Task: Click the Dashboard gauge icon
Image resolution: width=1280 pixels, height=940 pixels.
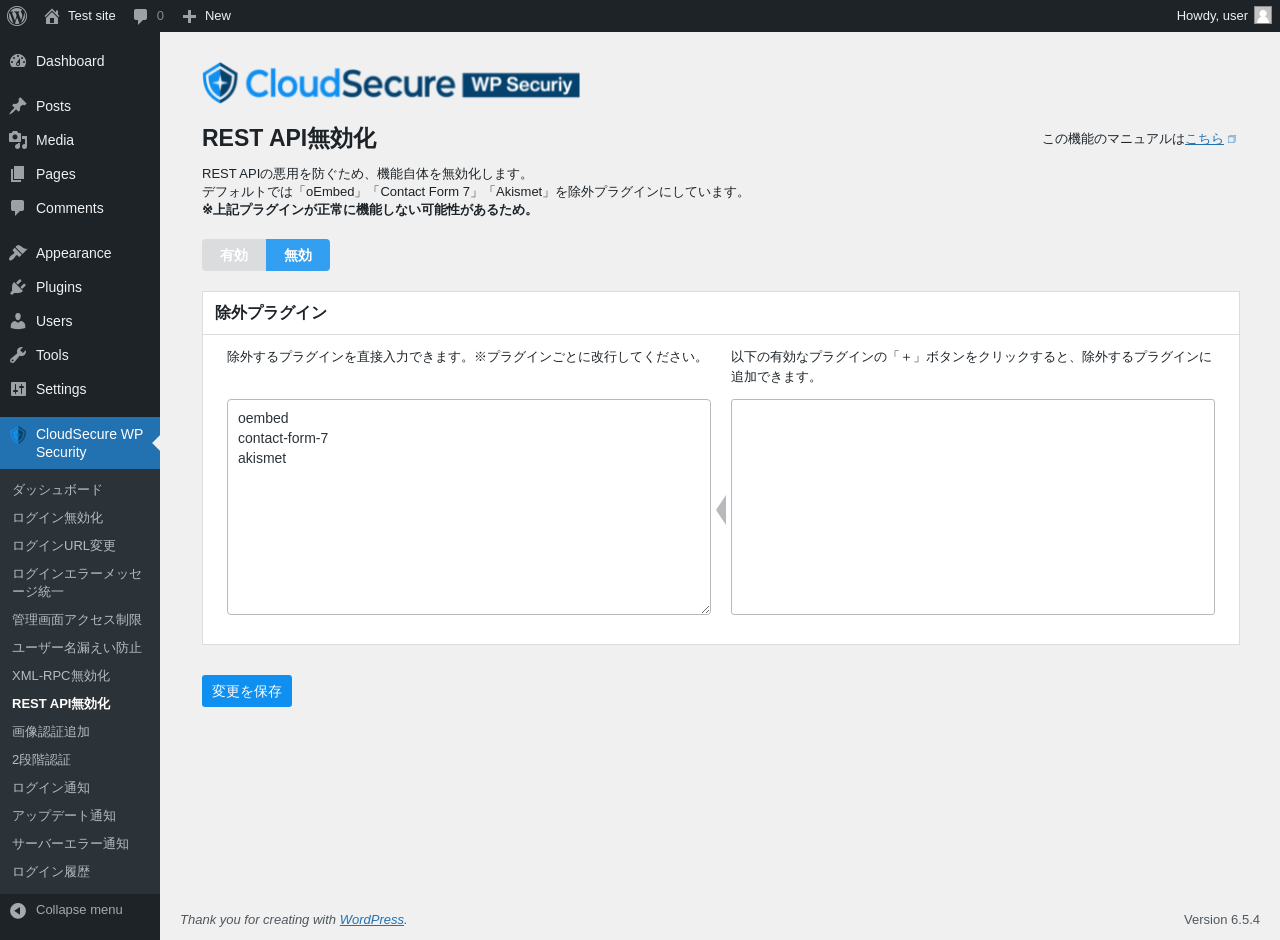Action: click(x=18, y=61)
